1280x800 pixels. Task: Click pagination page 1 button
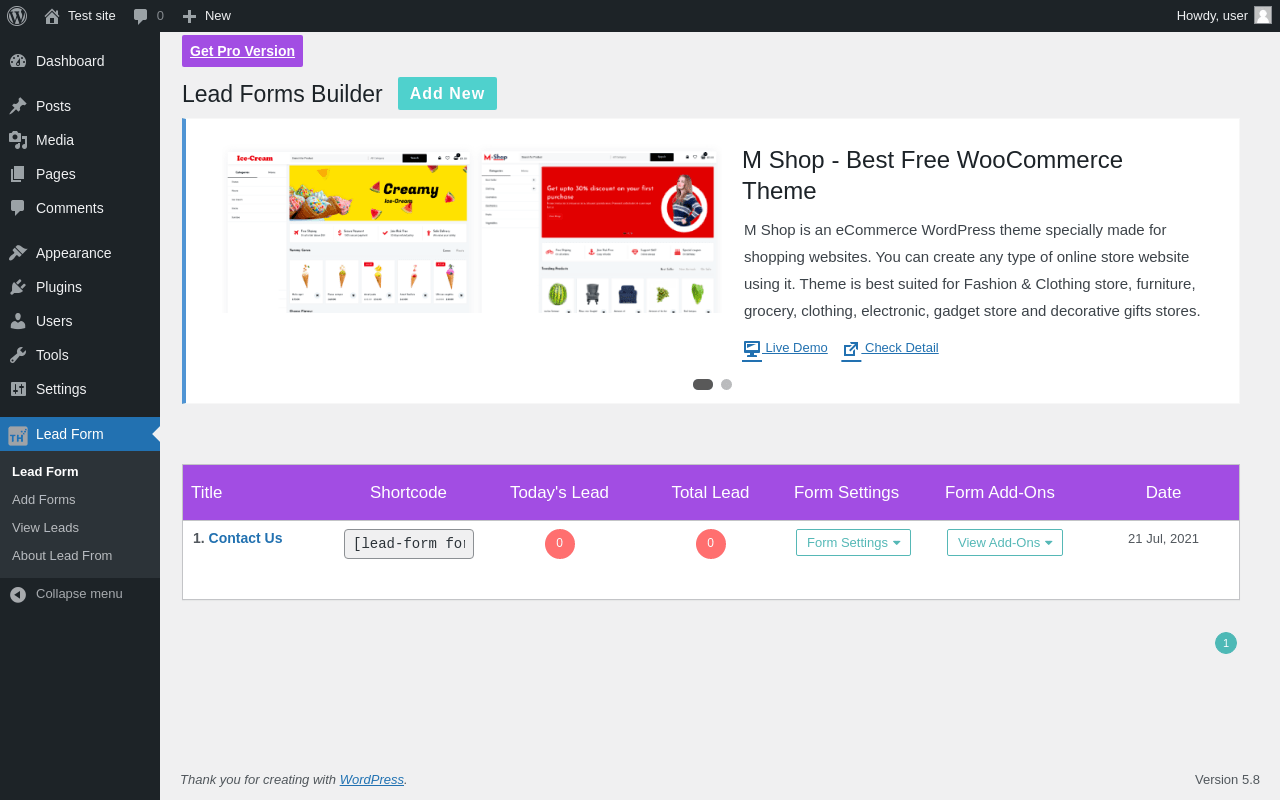click(1226, 643)
